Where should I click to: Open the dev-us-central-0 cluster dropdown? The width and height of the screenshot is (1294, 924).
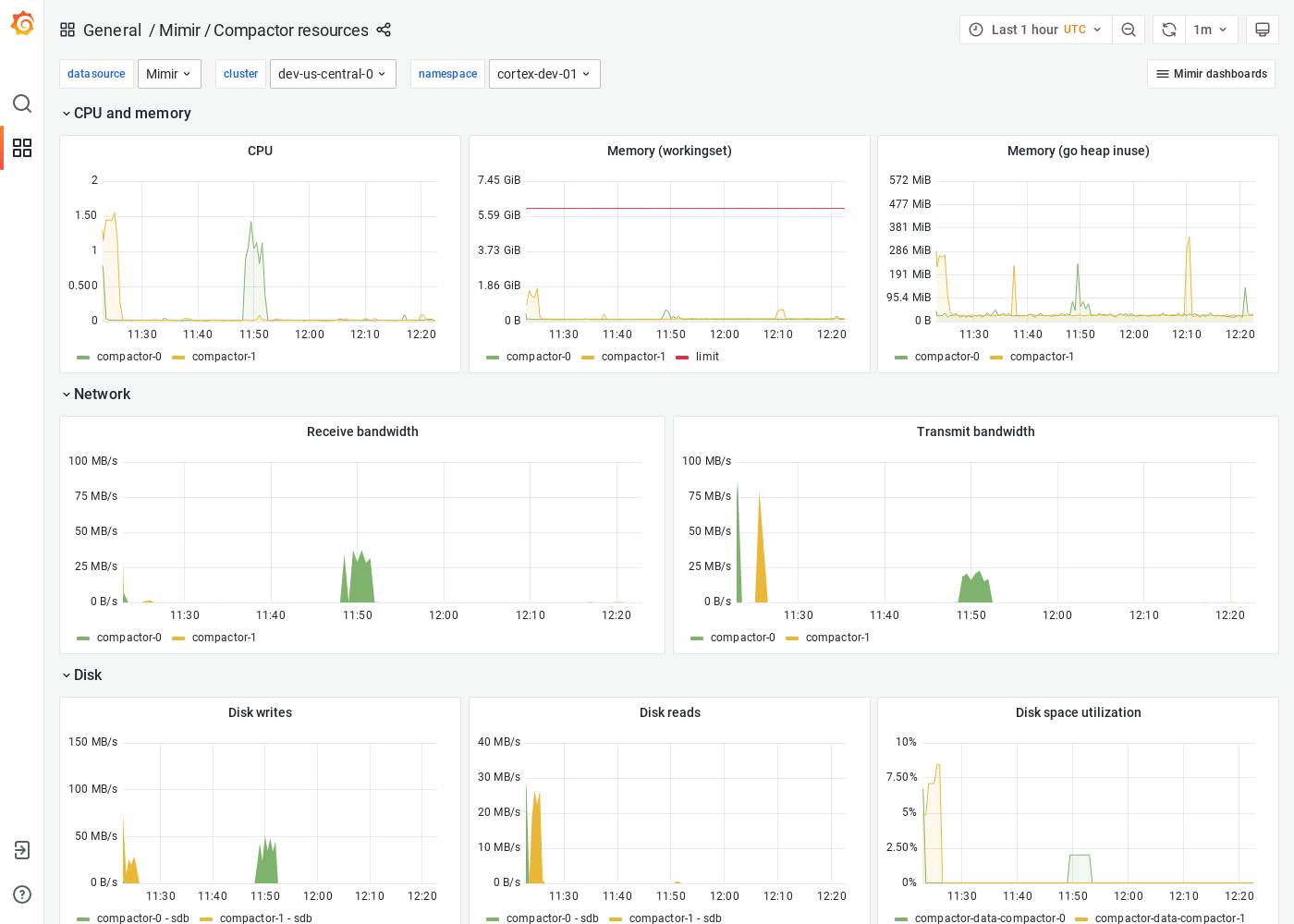click(x=333, y=73)
